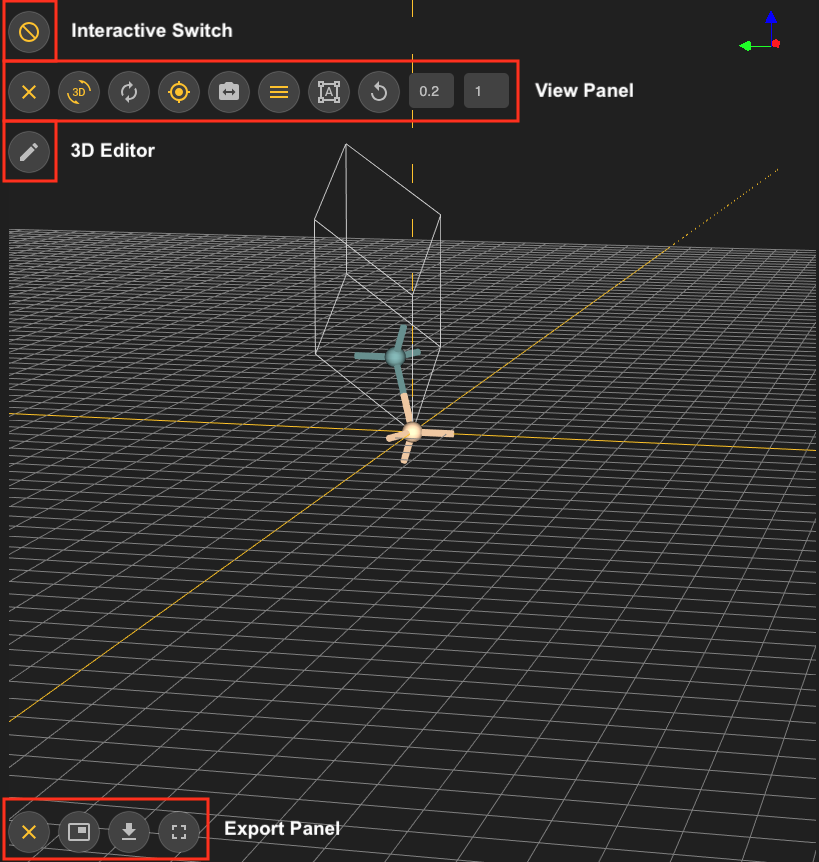
Task: Enable fullscreen via Export Panel icon
Action: (x=179, y=832)
